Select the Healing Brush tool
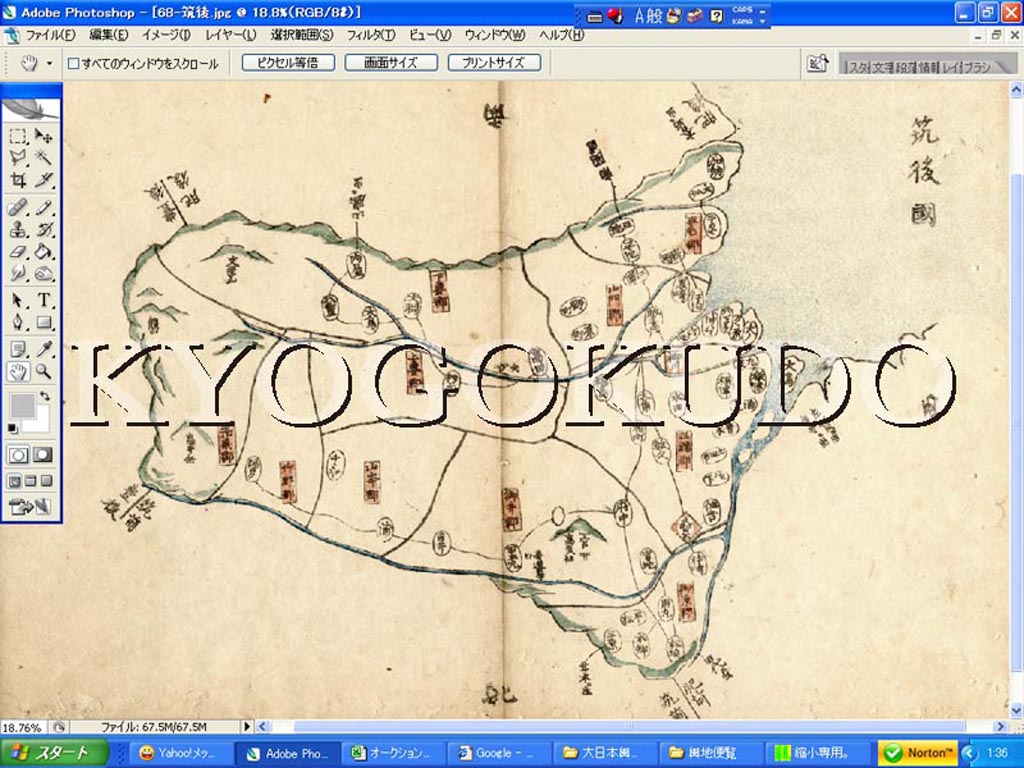This screenshot has height=768, width=1024. pyautogui.click(x=18, y=208)
